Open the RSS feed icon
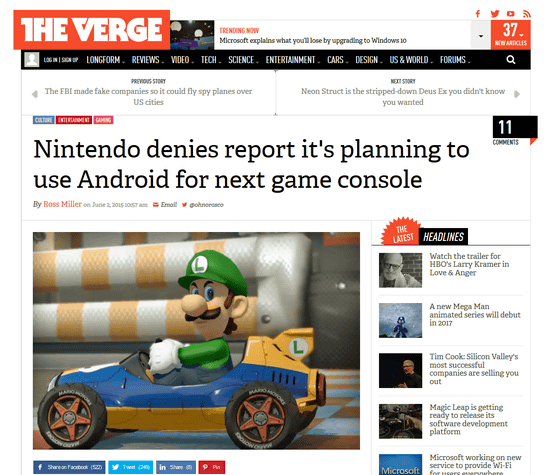This screenshot has height=475, width=560. click(x=526, y=14)
